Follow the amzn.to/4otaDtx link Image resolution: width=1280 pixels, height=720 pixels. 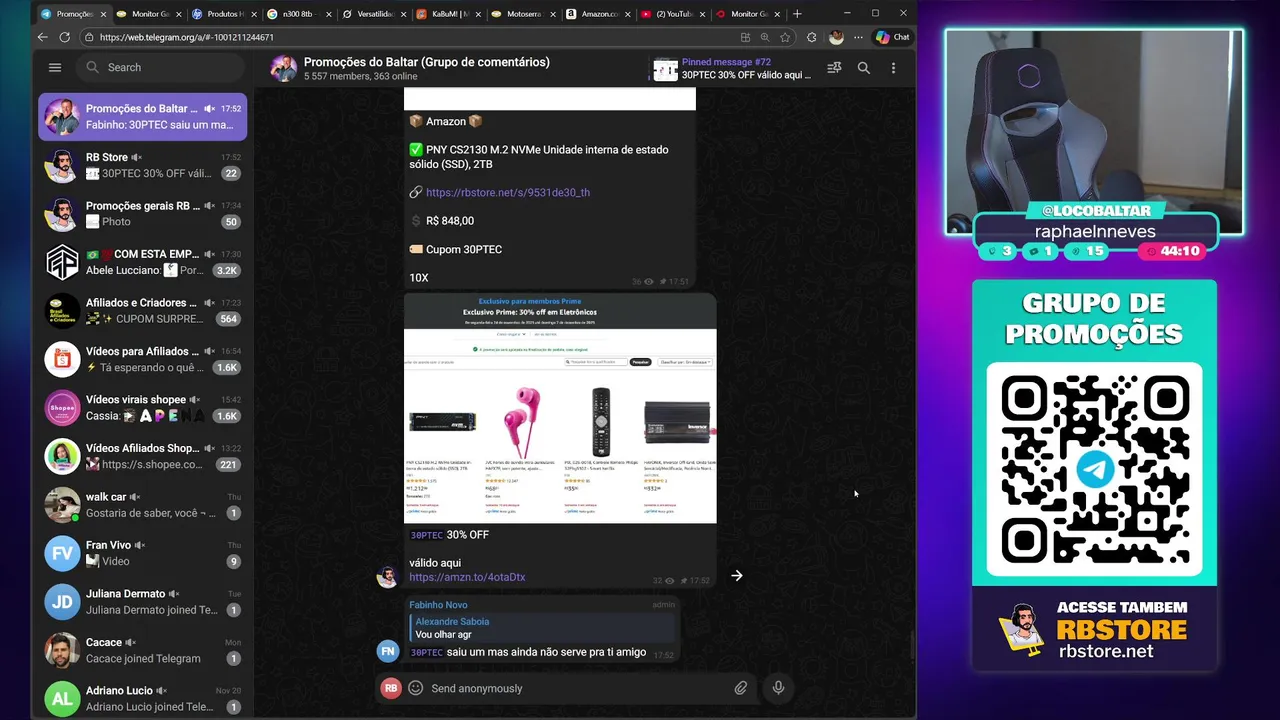click(x=467, y=577)
